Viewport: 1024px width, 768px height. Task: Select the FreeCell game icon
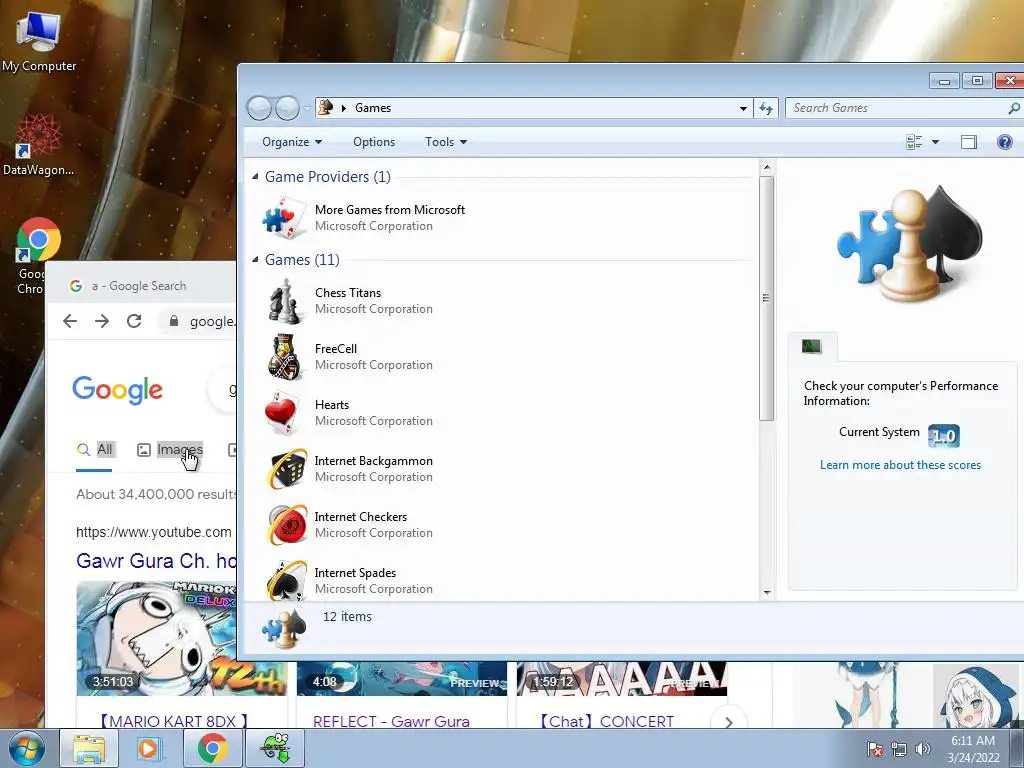285,357
